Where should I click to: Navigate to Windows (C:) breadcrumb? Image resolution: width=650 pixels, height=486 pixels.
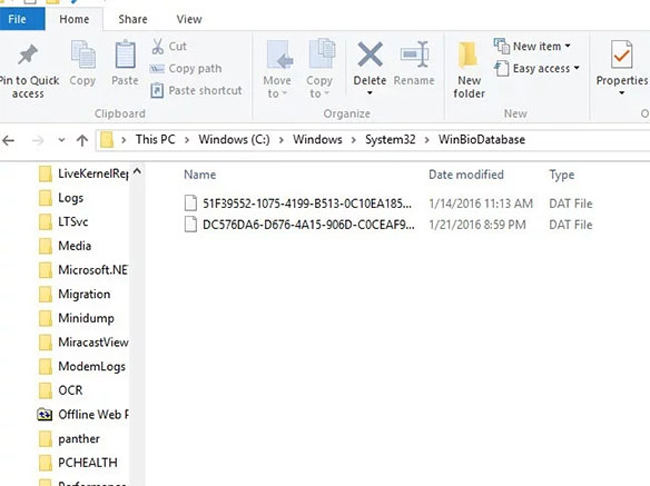coord(234,140)
